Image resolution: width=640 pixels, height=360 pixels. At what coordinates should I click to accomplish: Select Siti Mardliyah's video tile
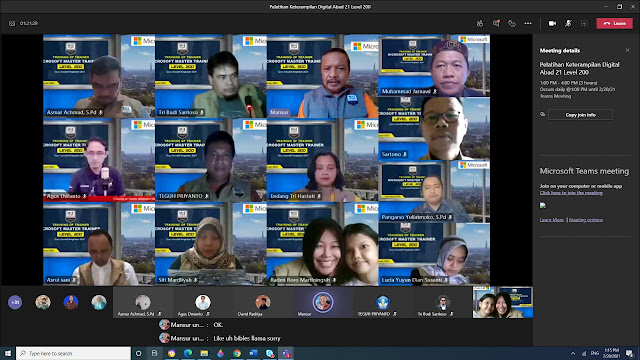pyautogui.click(x=211, y=244)
